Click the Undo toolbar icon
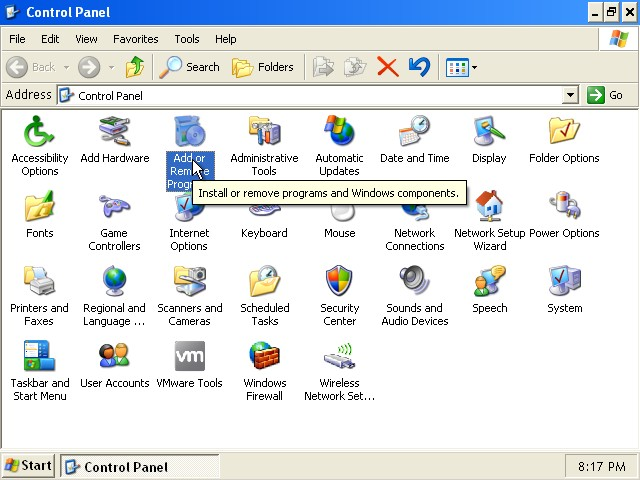Viewport: 644px width, 483px height. click(x=419, y=67)
